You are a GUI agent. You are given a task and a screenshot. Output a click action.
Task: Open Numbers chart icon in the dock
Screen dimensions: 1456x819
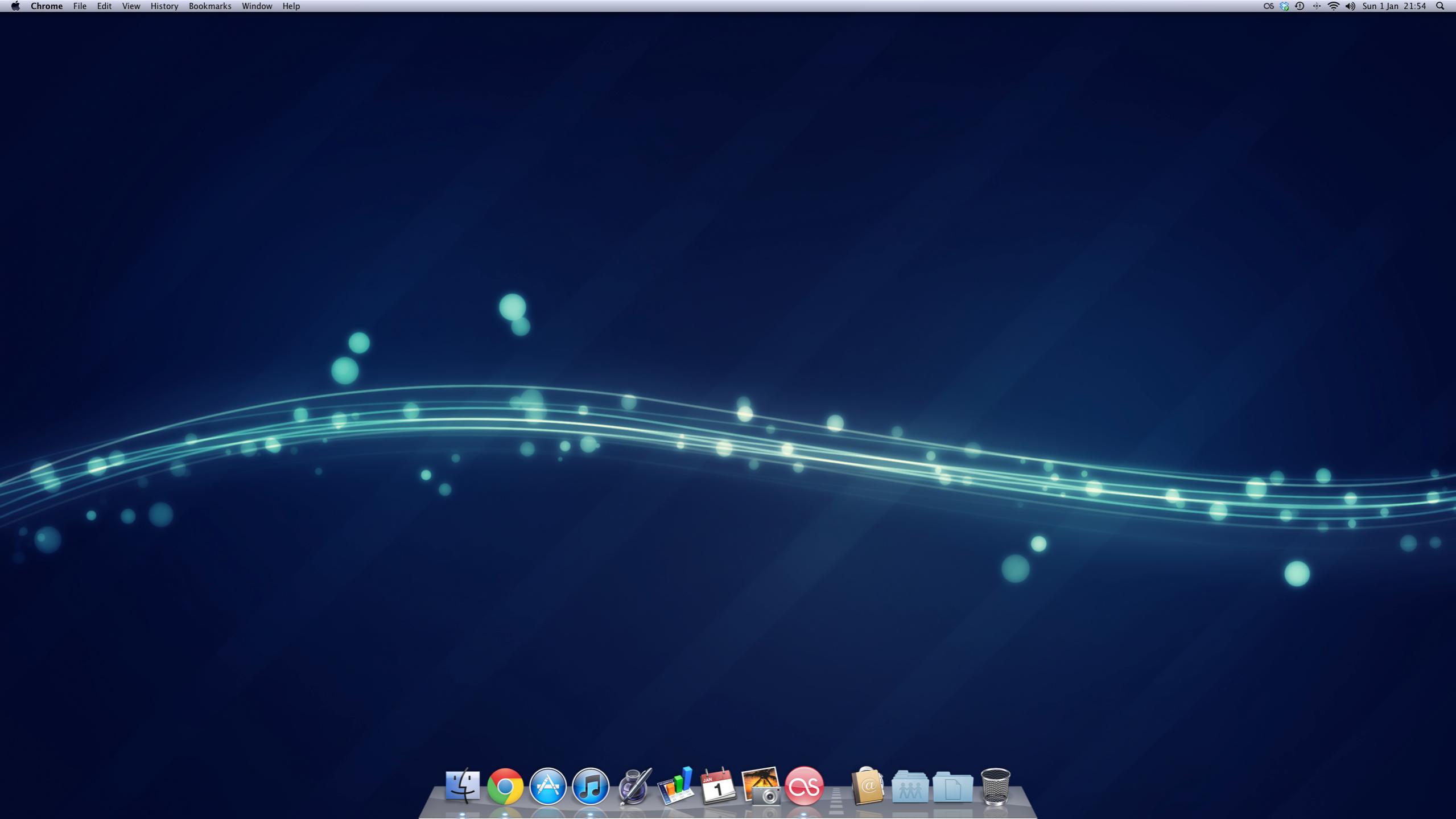click(676, 786)
